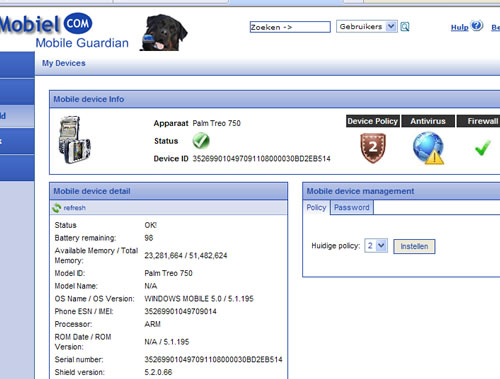Open the My Devices menu item
Image resolution: width=500 pixels, height=379 pixels.
tap(64, 63)
